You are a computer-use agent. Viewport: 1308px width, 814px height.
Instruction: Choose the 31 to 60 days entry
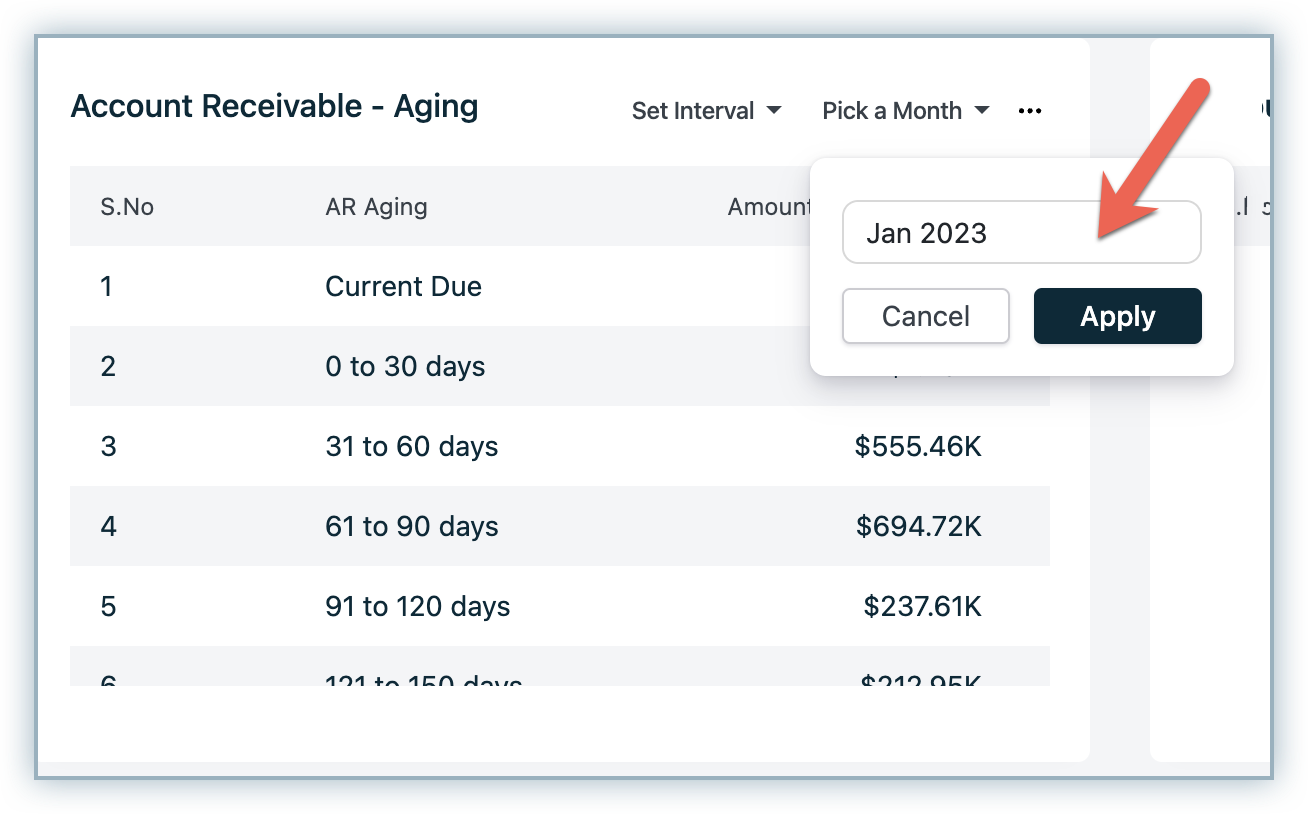pos(411,446)
